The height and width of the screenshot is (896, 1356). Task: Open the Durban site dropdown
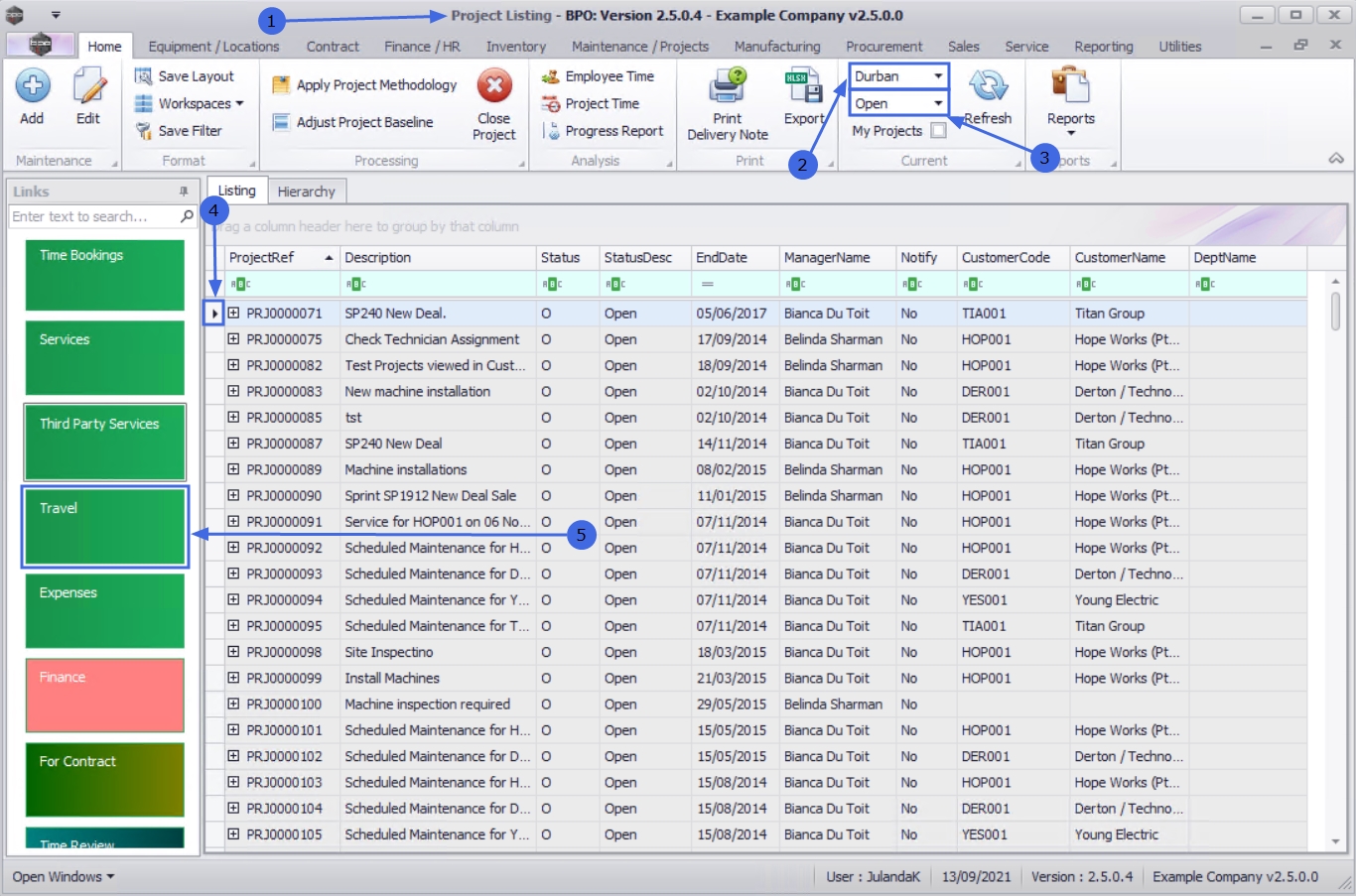tap(937, 76)
